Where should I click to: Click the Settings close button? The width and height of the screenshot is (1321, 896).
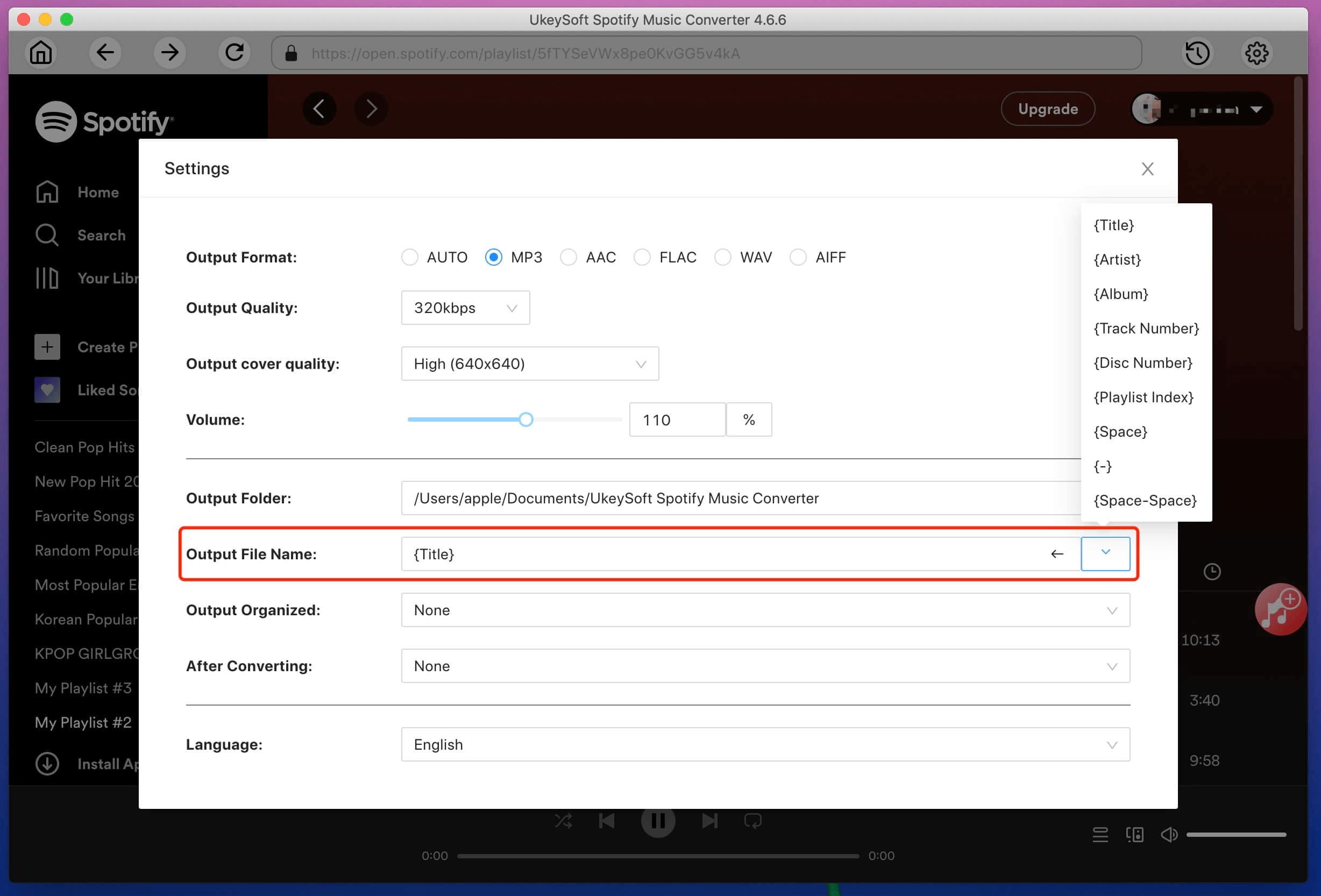point(1148,168)
